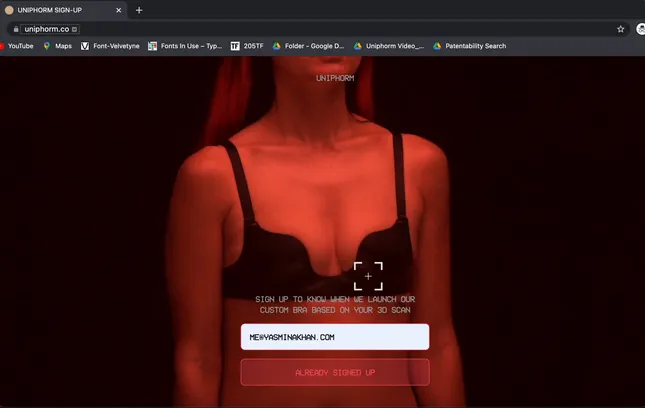The image size is (645, 408).
Task: Select the UNIPHORM SIGN-UP tab
Action: tap(64, 10)
